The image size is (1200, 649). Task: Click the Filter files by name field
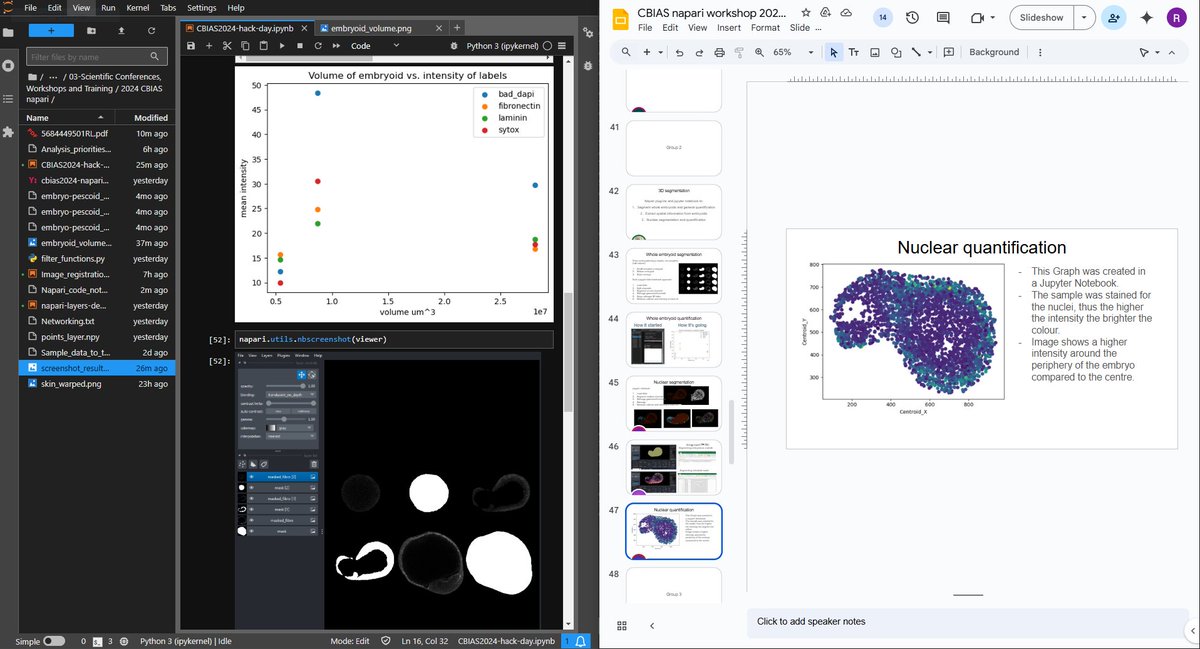tap(96, 57)
